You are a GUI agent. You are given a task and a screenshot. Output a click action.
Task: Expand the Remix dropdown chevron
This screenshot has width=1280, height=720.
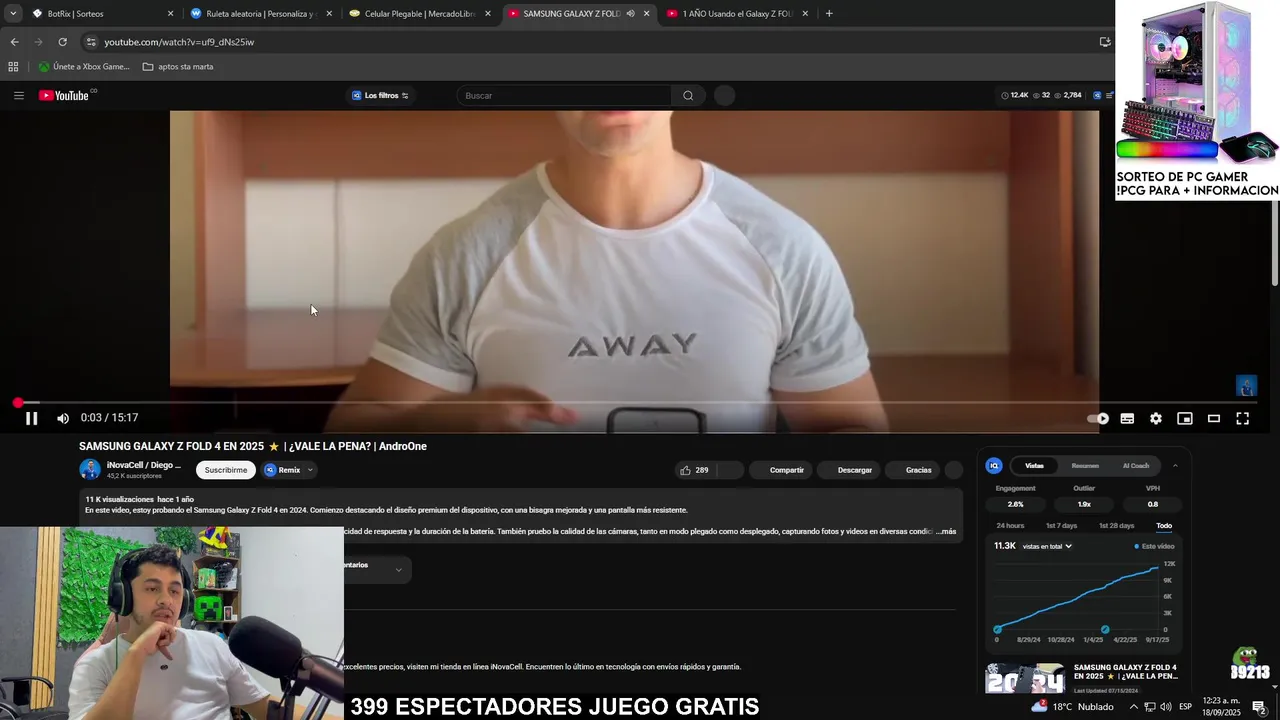[x=310, y=470]
